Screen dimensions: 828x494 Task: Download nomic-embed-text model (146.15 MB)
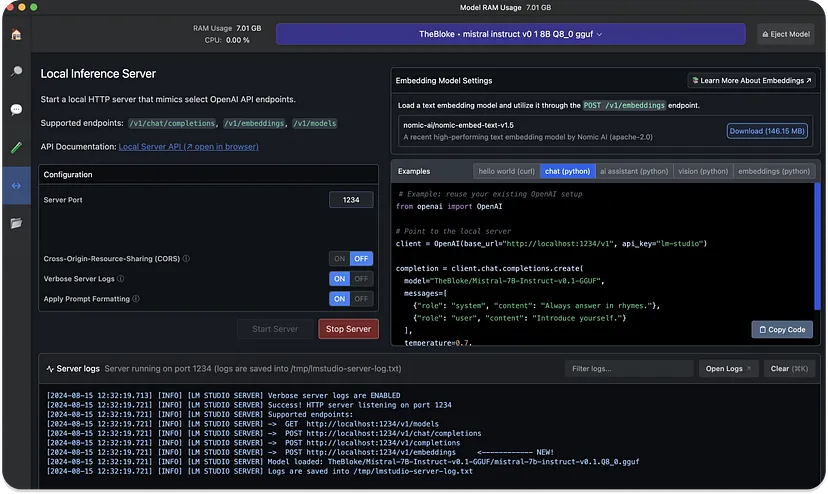(767, 131)
